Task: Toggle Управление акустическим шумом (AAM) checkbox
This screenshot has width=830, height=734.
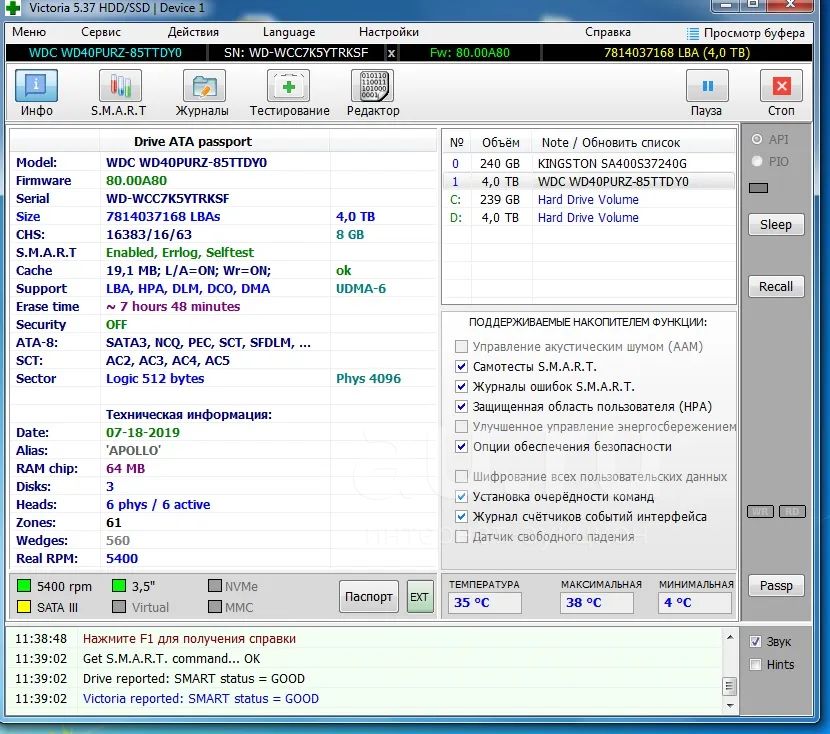Action: click(461, 347)
